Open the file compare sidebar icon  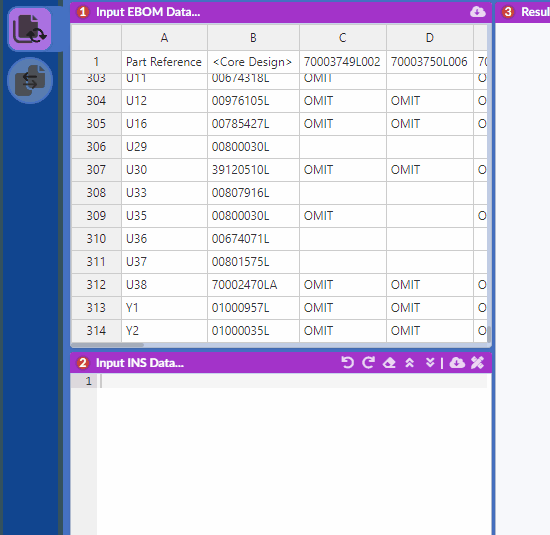pos(30,81)
